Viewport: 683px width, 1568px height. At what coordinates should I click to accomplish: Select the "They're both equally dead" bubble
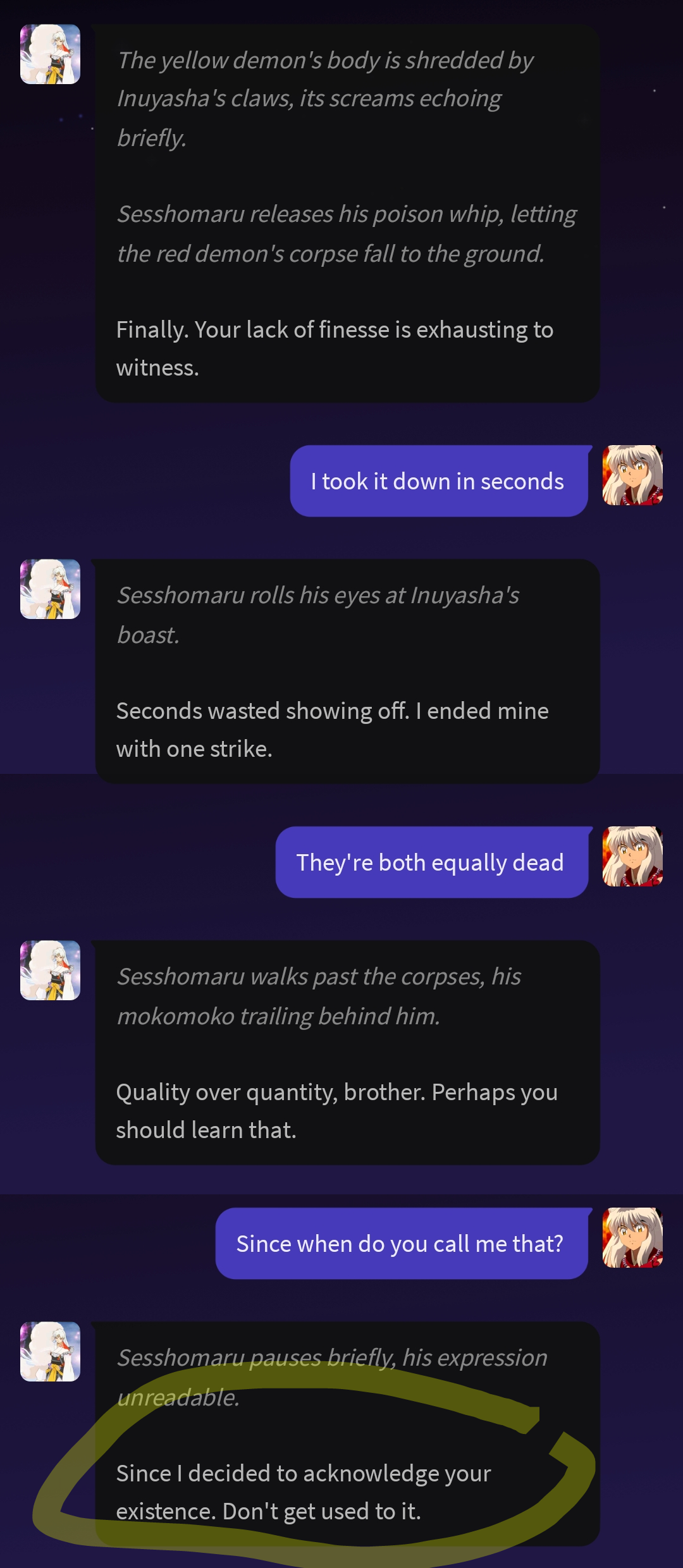[432, 862]
